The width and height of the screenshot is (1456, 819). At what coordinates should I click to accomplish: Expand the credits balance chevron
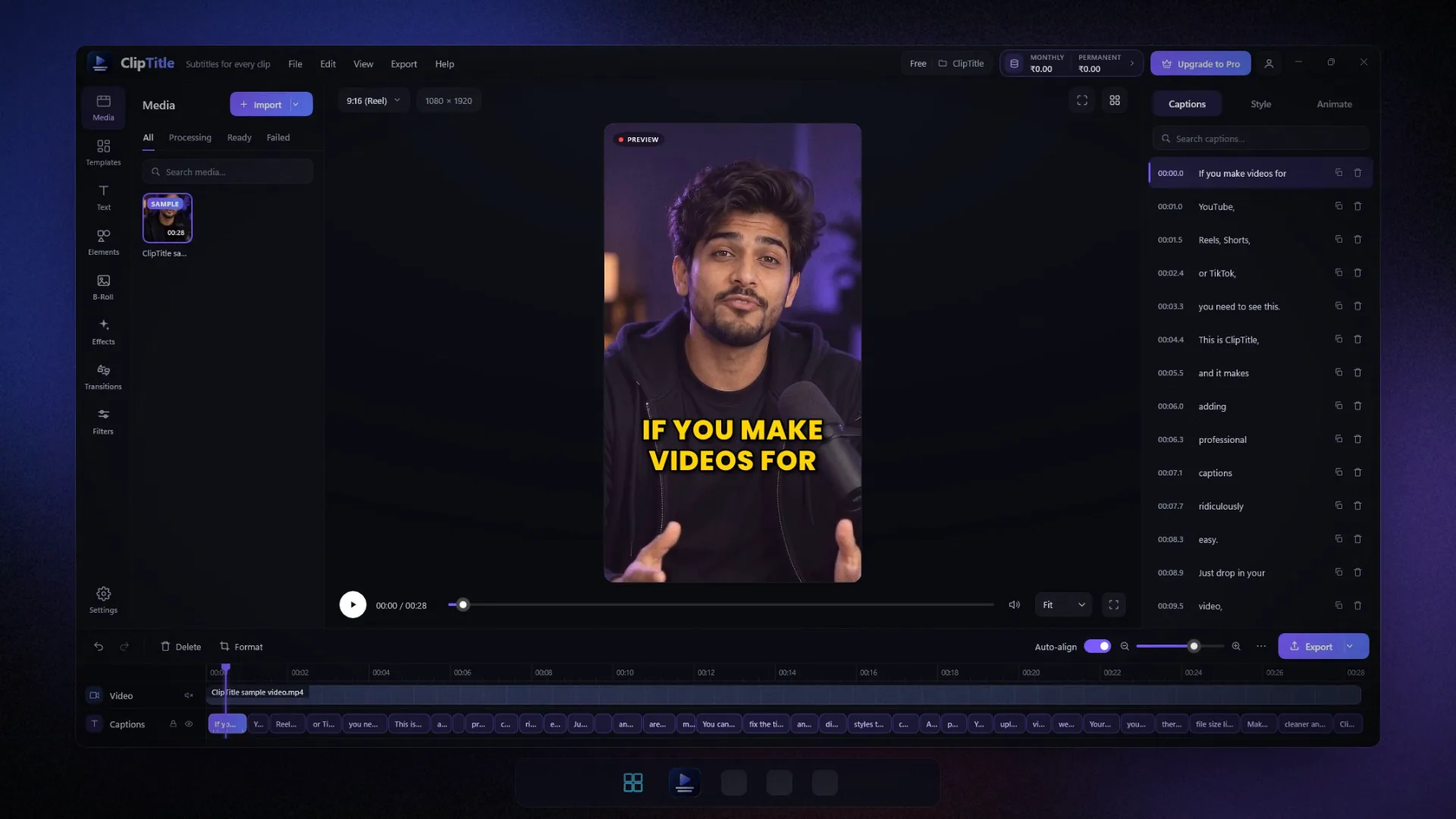(x=1132, y=64)
